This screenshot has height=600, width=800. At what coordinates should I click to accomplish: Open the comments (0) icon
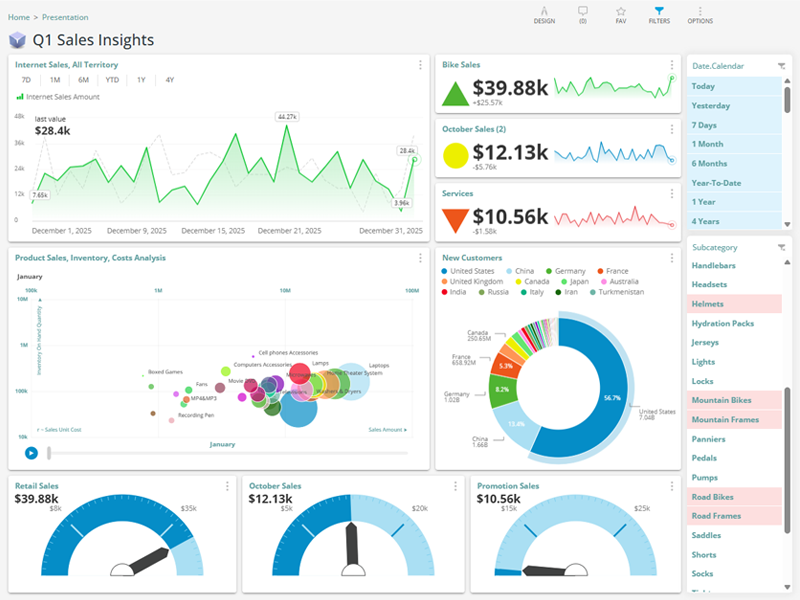pyautogui.click(x=583, y=15)
